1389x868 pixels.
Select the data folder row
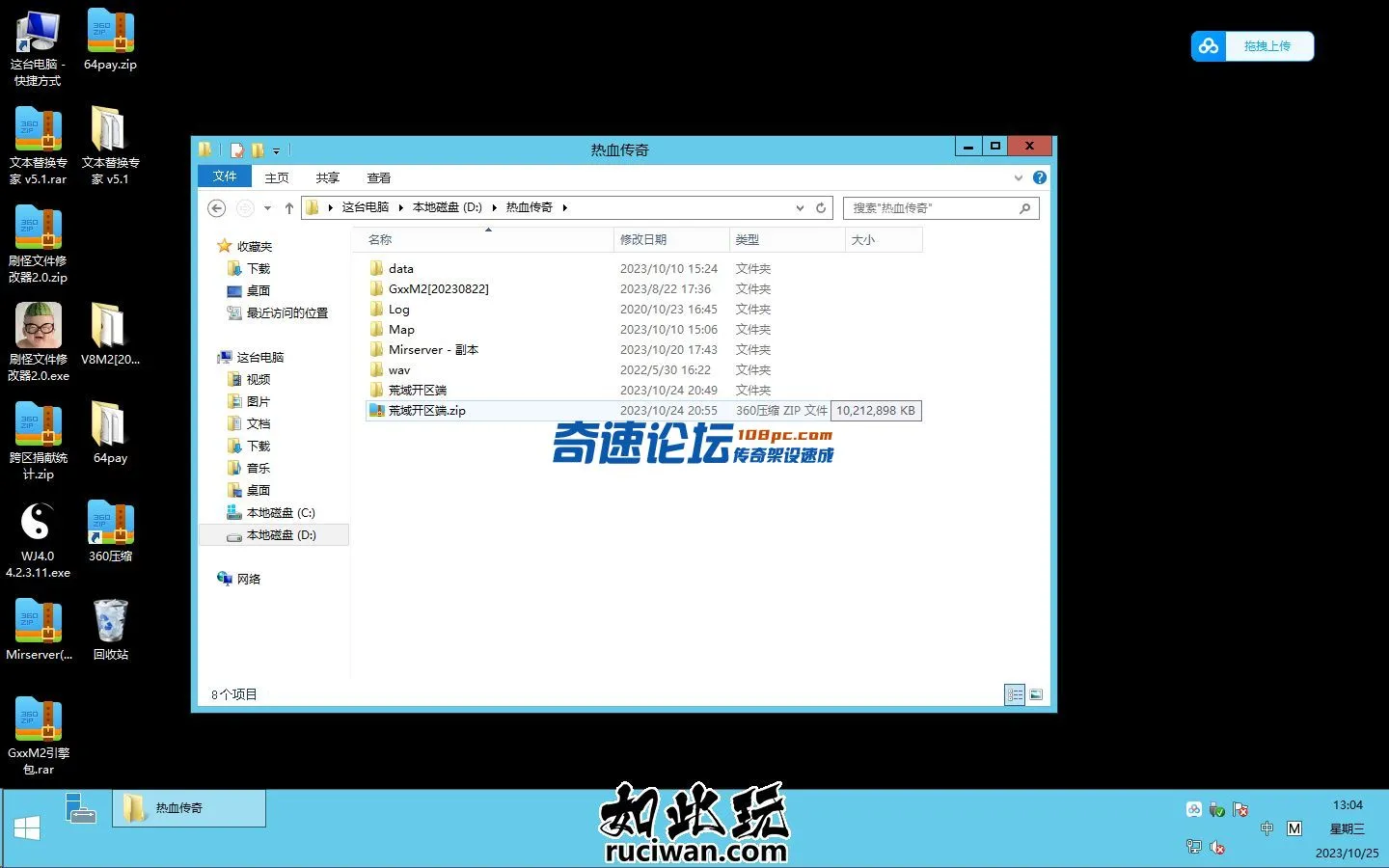[x=643, y=269]
